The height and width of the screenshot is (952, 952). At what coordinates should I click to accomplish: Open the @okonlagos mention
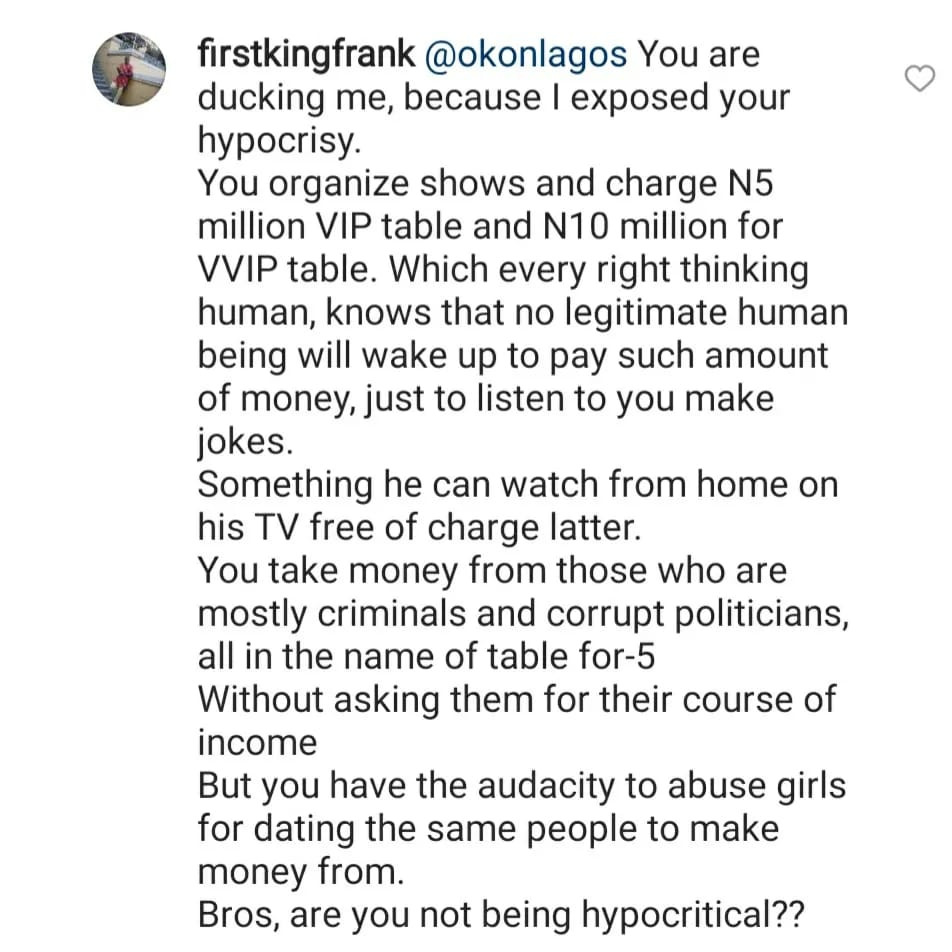point(526,55)
